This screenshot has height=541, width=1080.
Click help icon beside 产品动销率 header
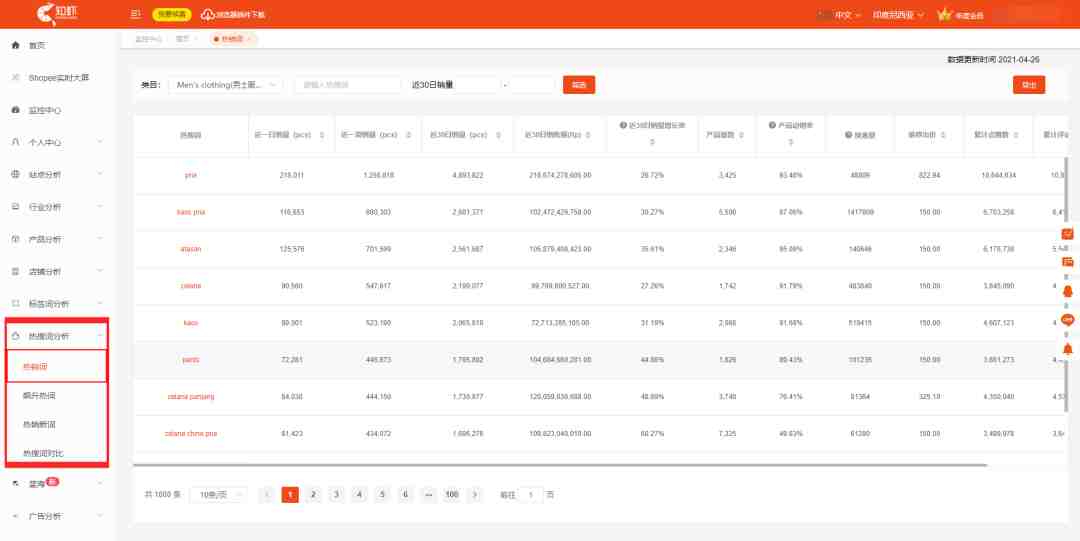pos(772,125)
